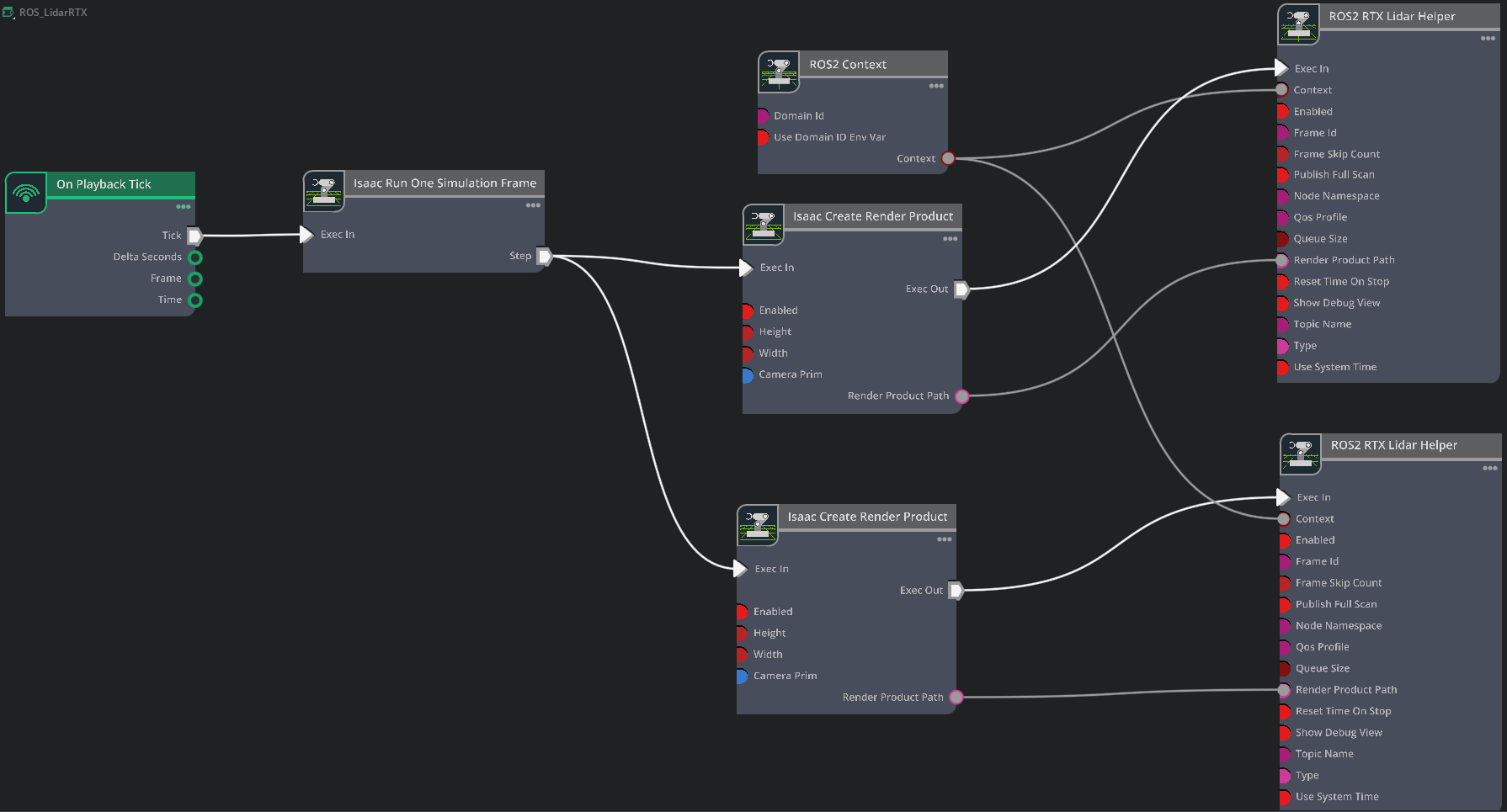The width and height of the screenshot is (1507, 812).
Task: Open the ROS_LidarRTX graph breadcrumb label
Action: pyautogui.click(x=53, y=13)
